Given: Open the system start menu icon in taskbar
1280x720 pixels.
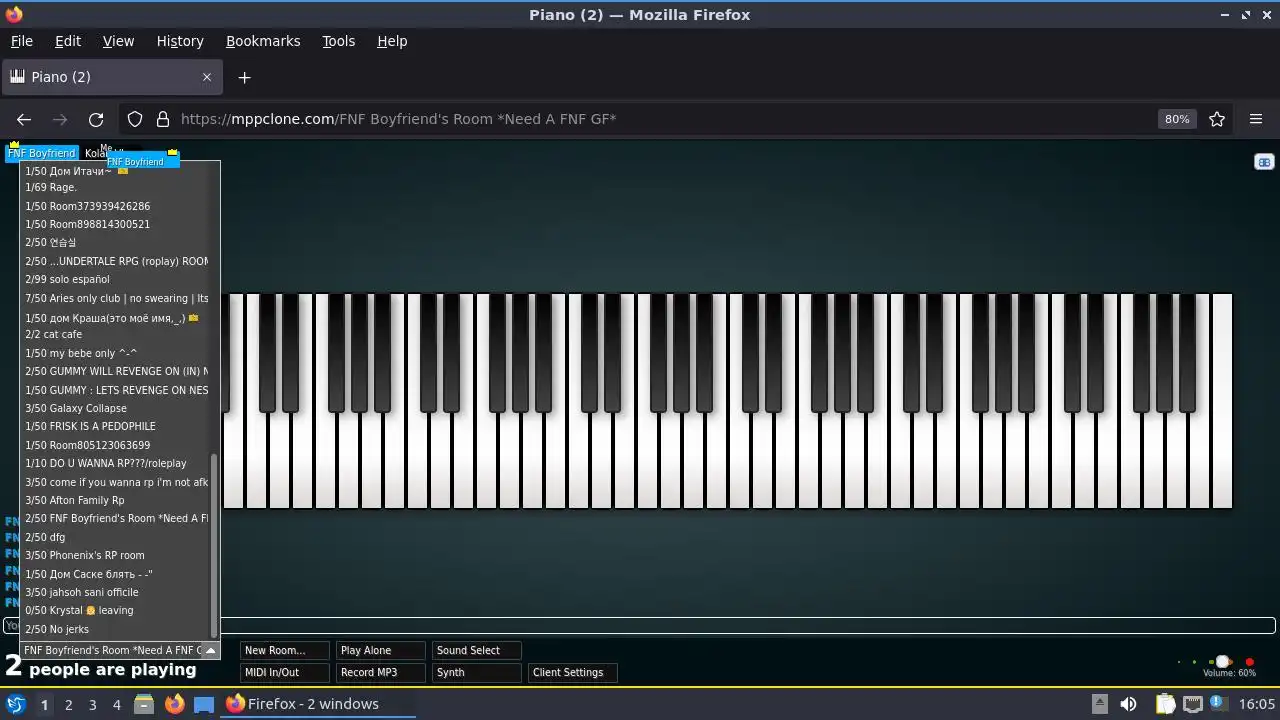Looking at the screenshot, I should click(x=15, y=704).
